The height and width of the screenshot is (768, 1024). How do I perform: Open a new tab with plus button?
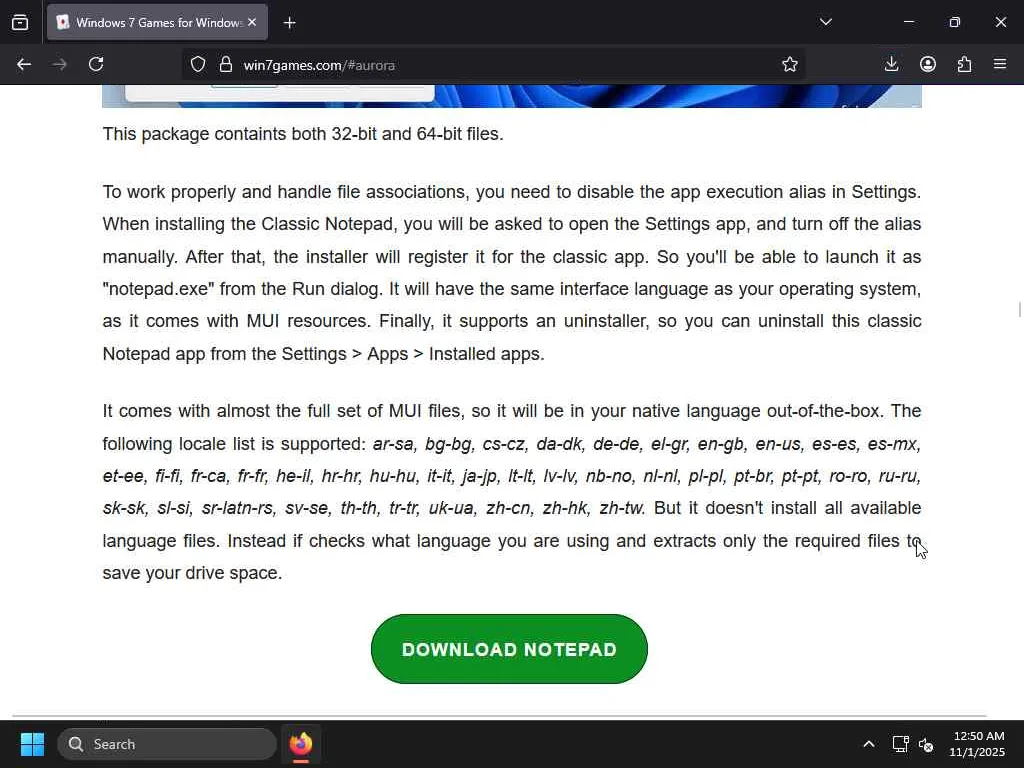289,23
